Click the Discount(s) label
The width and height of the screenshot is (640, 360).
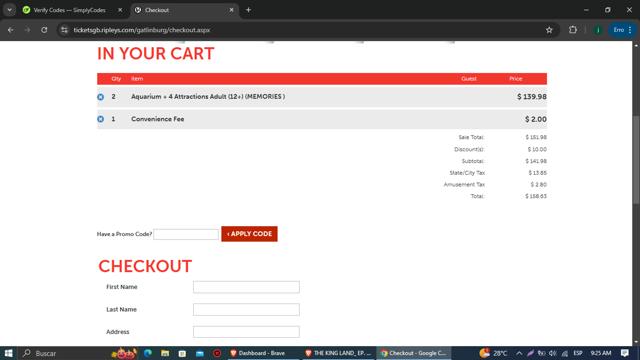coord(469,149)
